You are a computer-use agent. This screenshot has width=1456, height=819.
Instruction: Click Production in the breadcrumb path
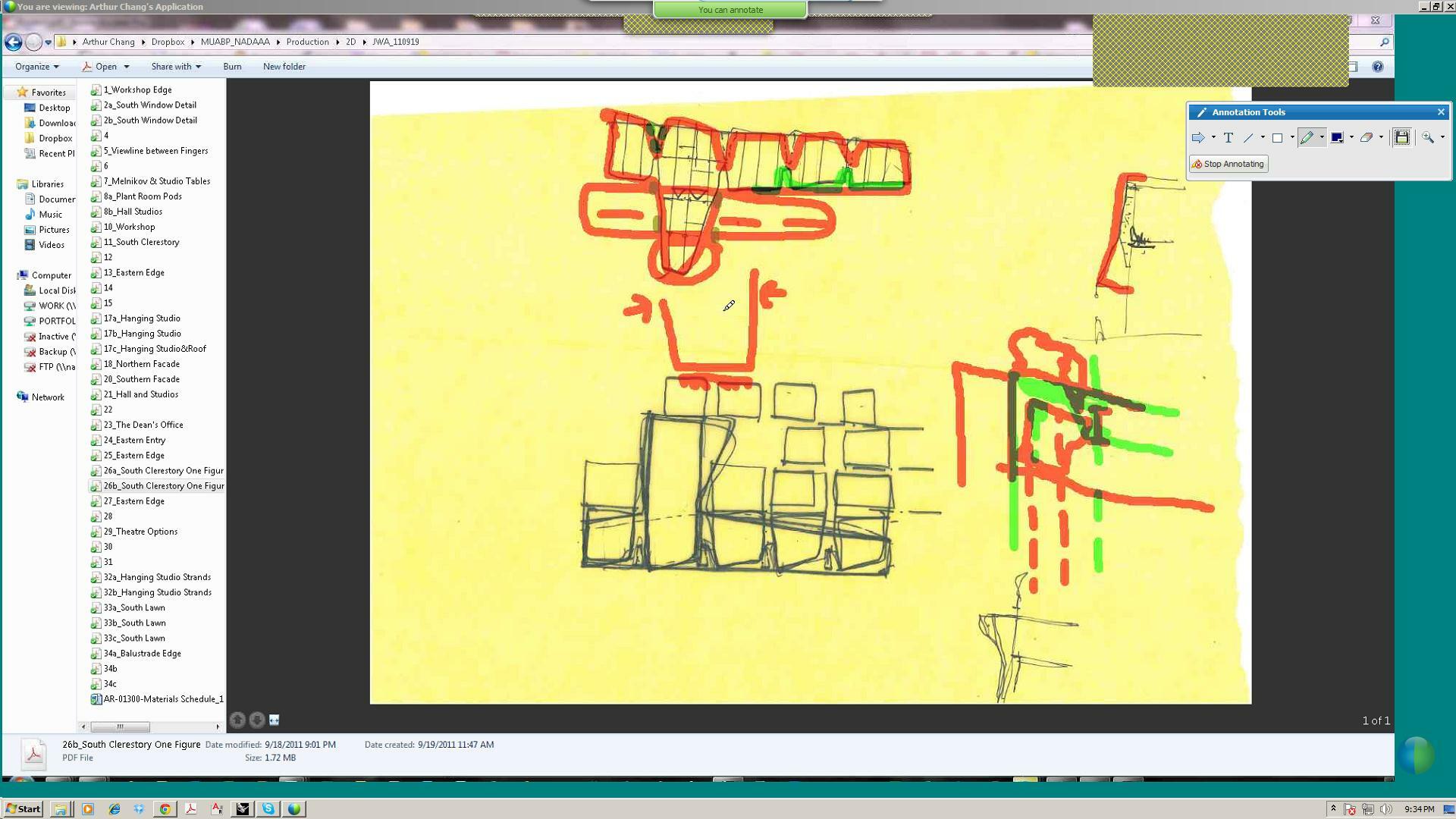pos(307,42)
